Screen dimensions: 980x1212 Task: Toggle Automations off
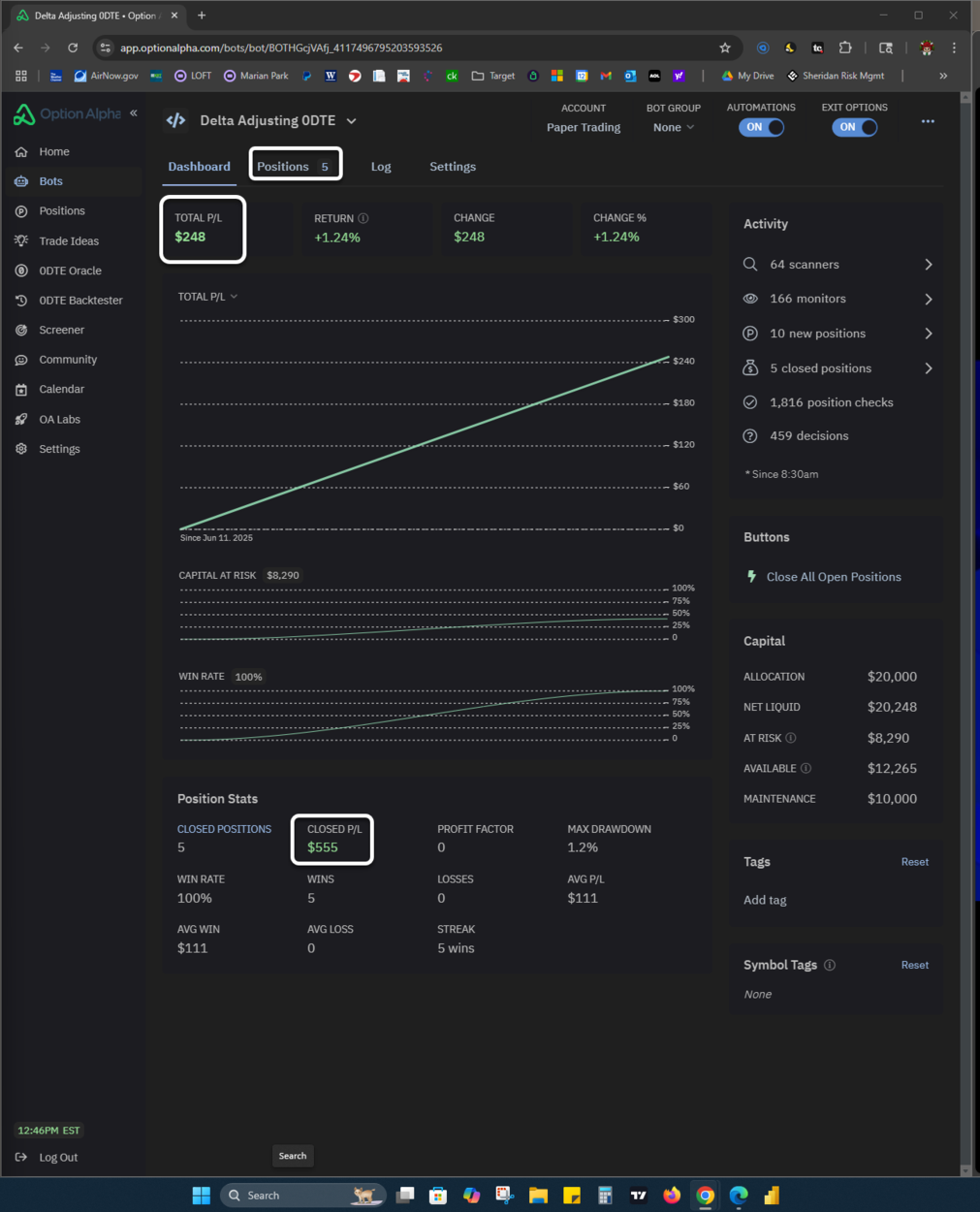761,127
